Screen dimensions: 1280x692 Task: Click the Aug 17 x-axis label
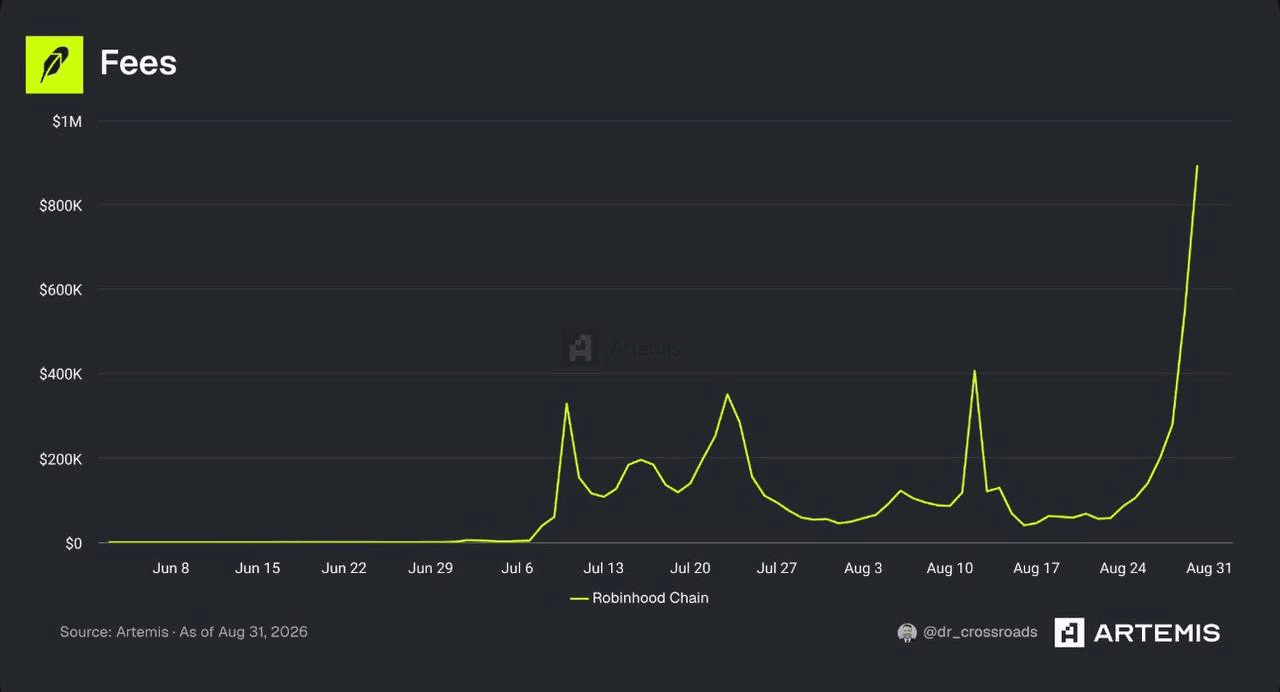tap(1036, 568)
